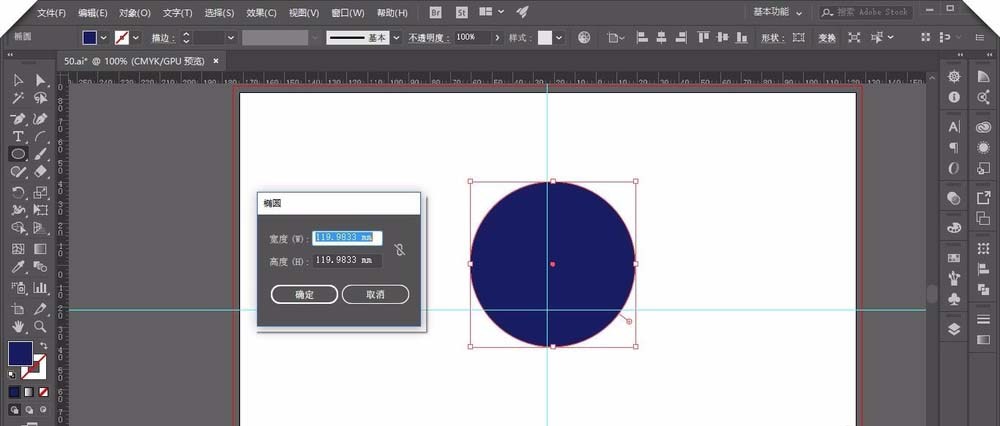Select the Pen tool
This screenshot has width=1000, height=426.
(x=18, y=119)
